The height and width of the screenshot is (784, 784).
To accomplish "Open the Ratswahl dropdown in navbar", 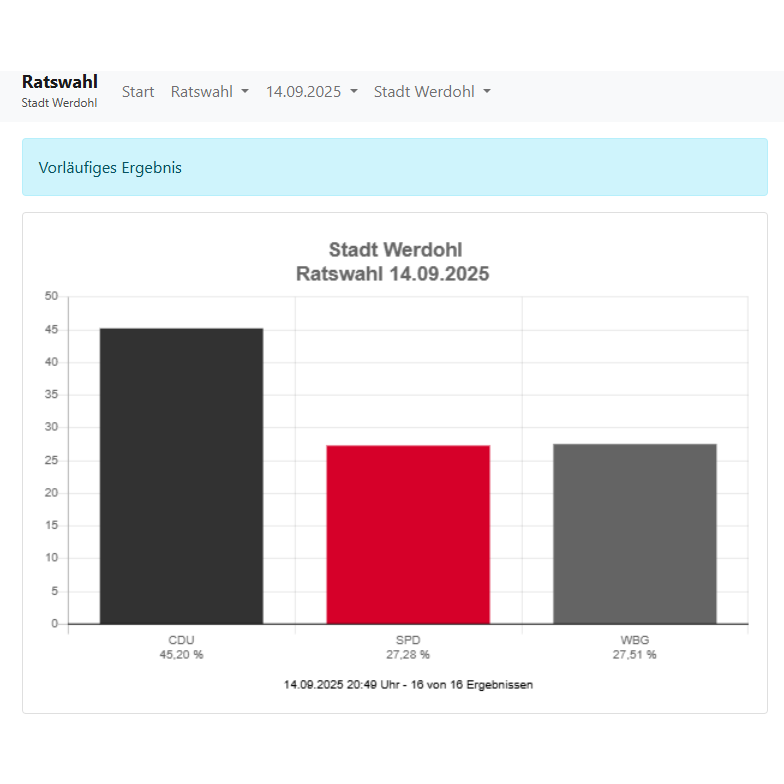I will (209, 92).
